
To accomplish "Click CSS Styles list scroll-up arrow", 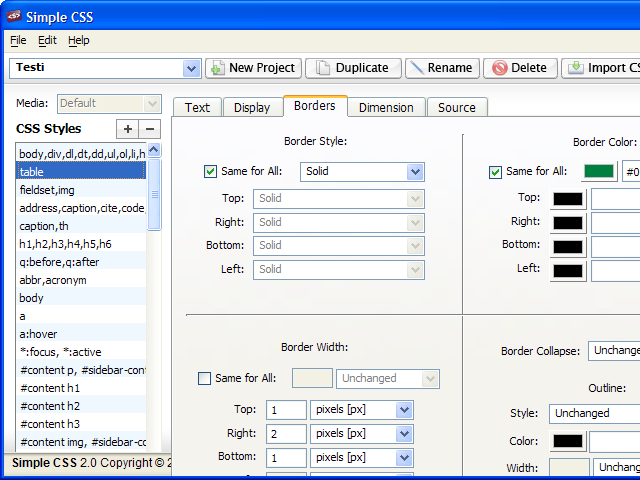I will 154,150.
